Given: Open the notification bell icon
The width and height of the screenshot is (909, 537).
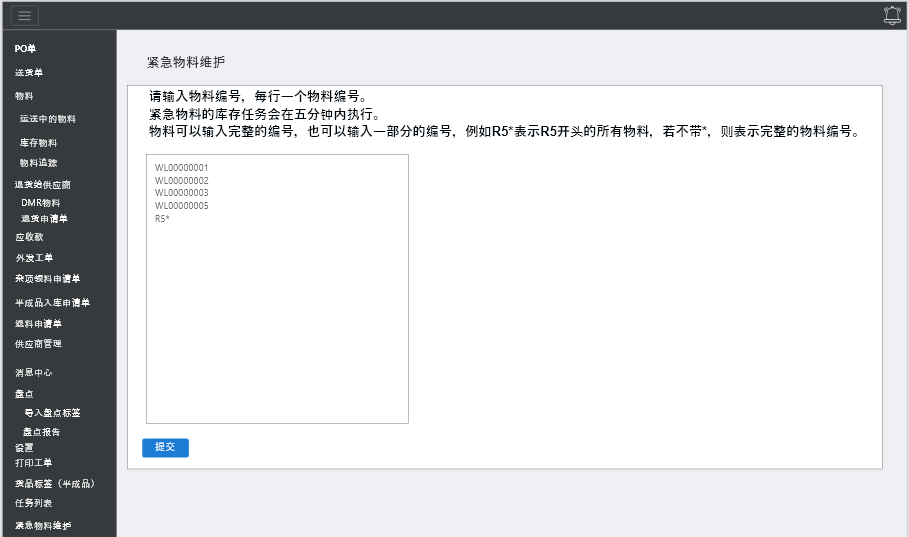Looking at the screenshot, I should click(x=892, y=15).
